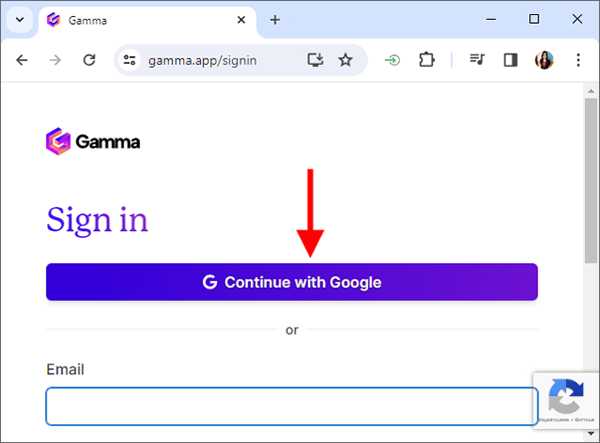The width and height of the screenshot is (600, 443).
Task: Minimize the browser window
Action: coord(491,19)
